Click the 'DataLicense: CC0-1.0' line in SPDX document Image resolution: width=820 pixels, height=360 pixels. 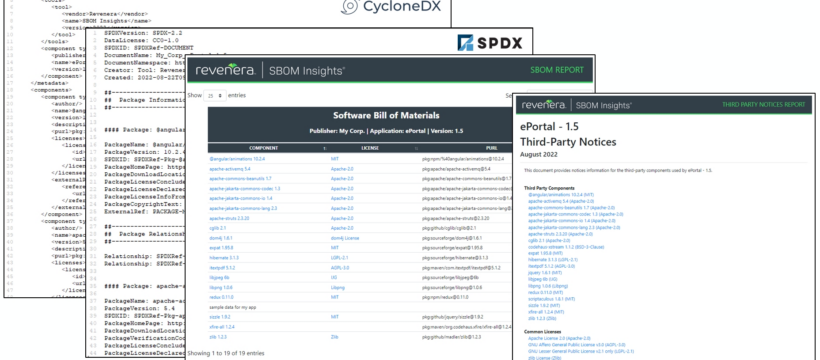(141, 40)
